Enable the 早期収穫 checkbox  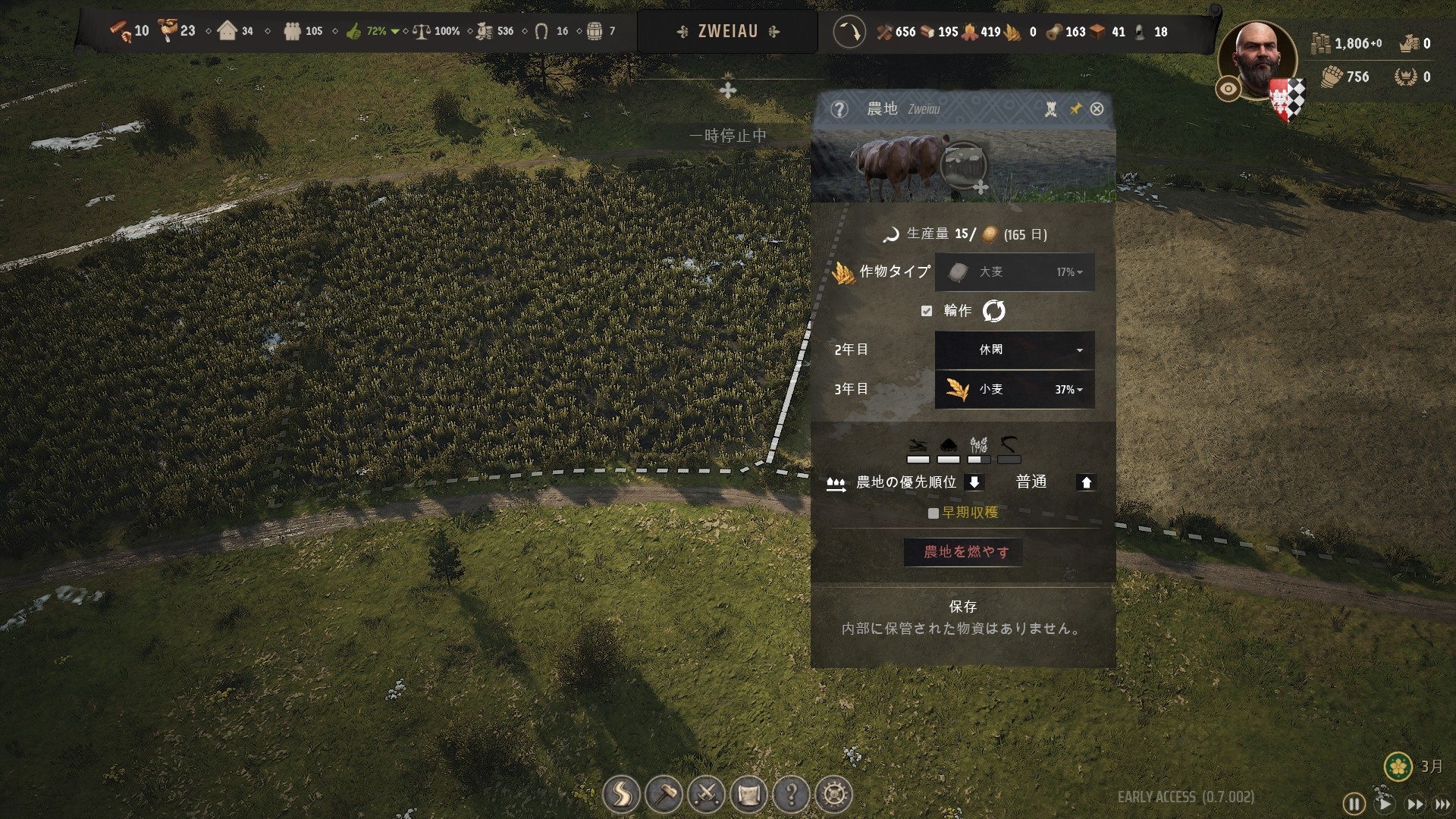934,513
